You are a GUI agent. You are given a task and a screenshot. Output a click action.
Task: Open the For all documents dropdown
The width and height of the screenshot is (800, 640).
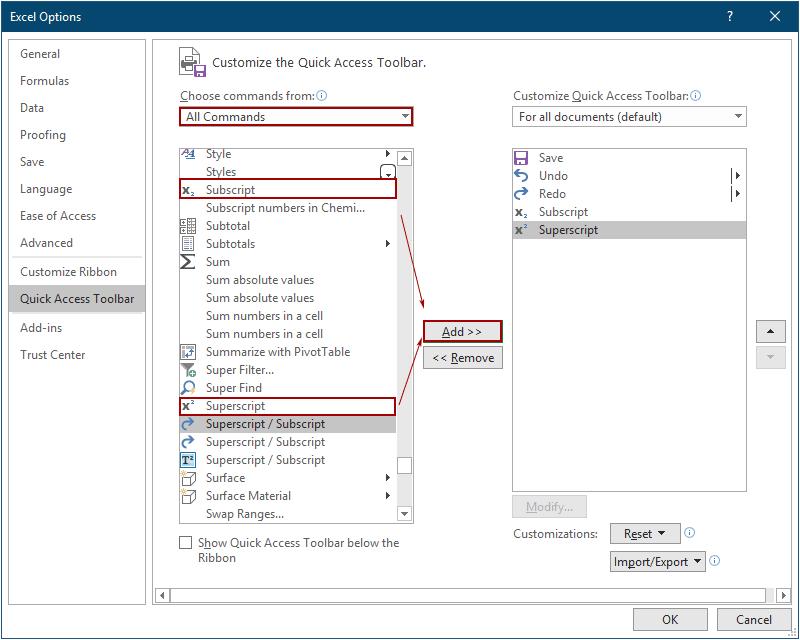pyautogui.click(x=630, y=117)
